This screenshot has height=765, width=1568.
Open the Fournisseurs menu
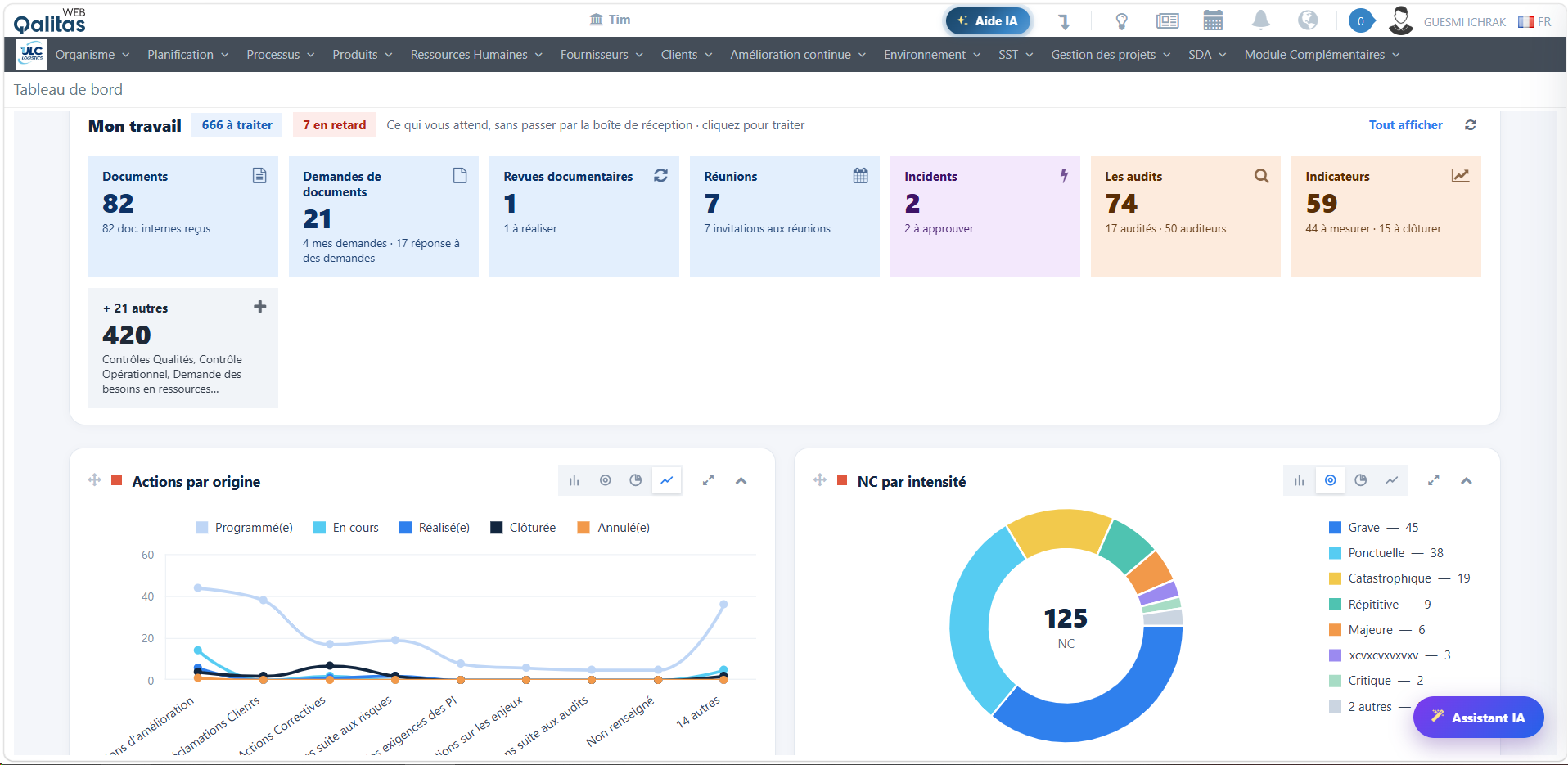coord(602,55)
